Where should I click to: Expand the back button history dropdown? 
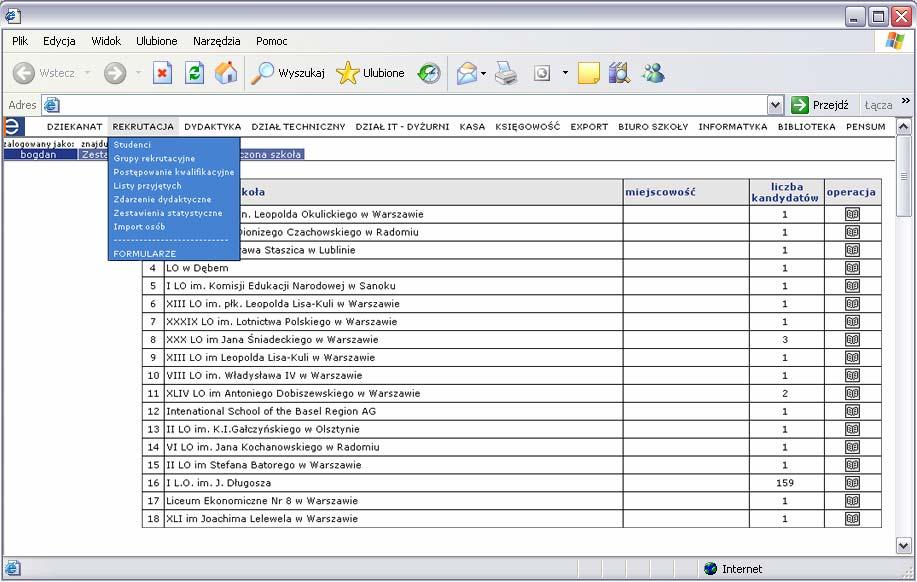[87, 73]
